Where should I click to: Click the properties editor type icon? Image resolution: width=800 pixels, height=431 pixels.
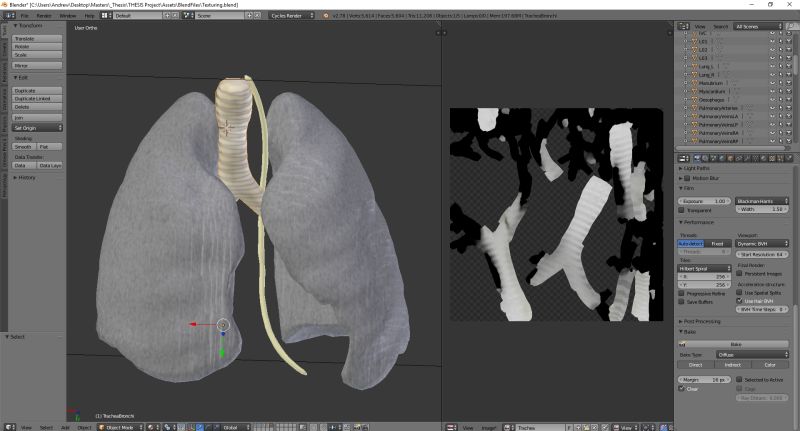682,158
